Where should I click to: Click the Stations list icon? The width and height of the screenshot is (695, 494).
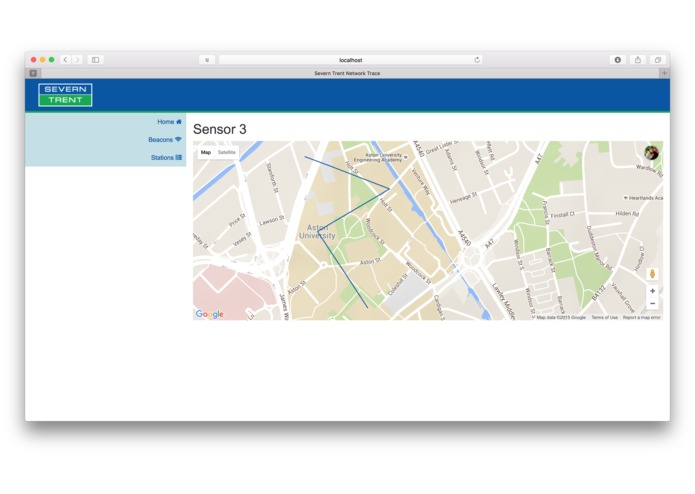[179, 157]
